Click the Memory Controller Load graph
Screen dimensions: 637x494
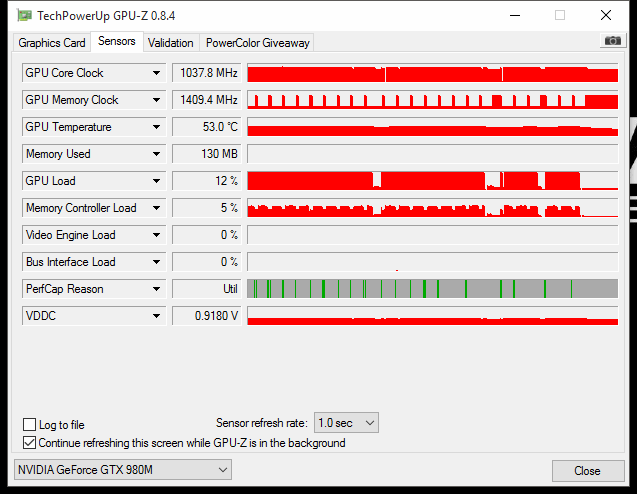coord(433,208)
